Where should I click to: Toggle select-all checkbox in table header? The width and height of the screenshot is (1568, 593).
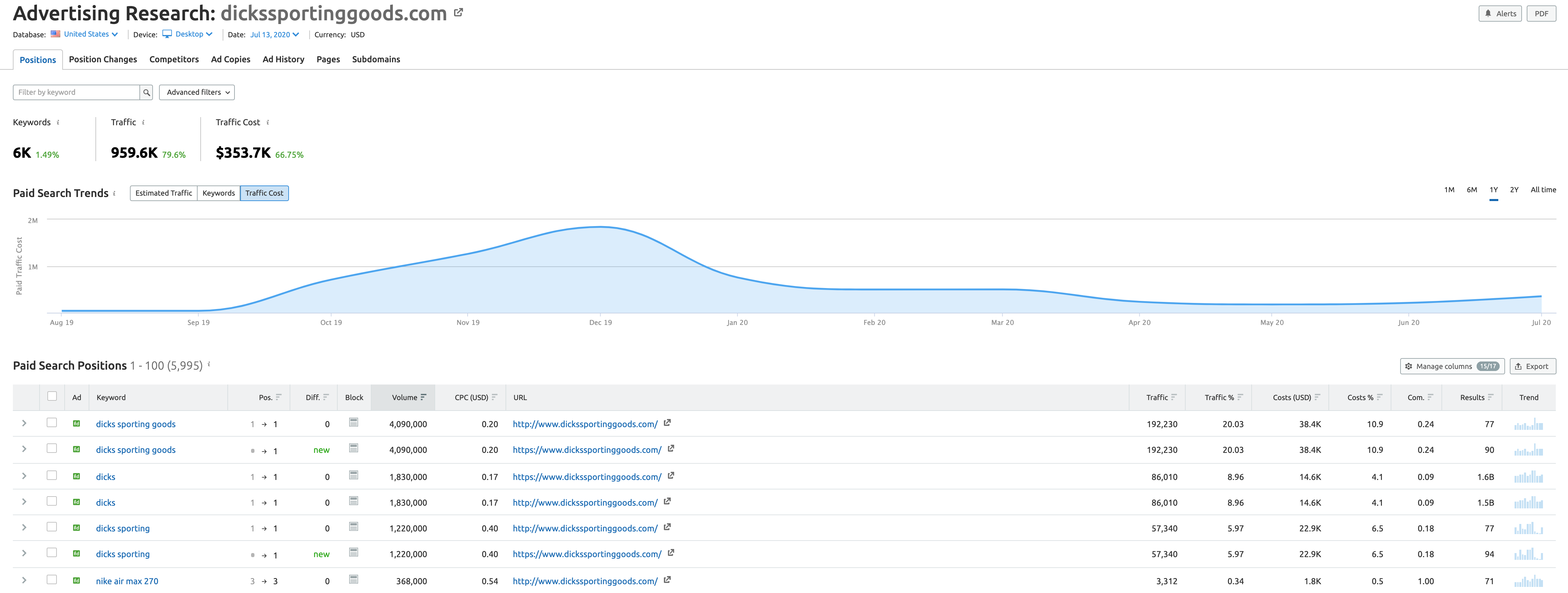tap(52, 396)
